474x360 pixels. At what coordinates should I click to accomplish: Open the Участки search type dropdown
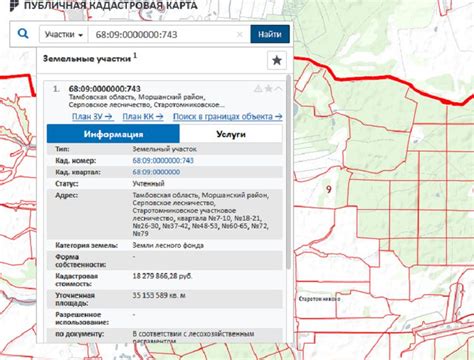64,34
